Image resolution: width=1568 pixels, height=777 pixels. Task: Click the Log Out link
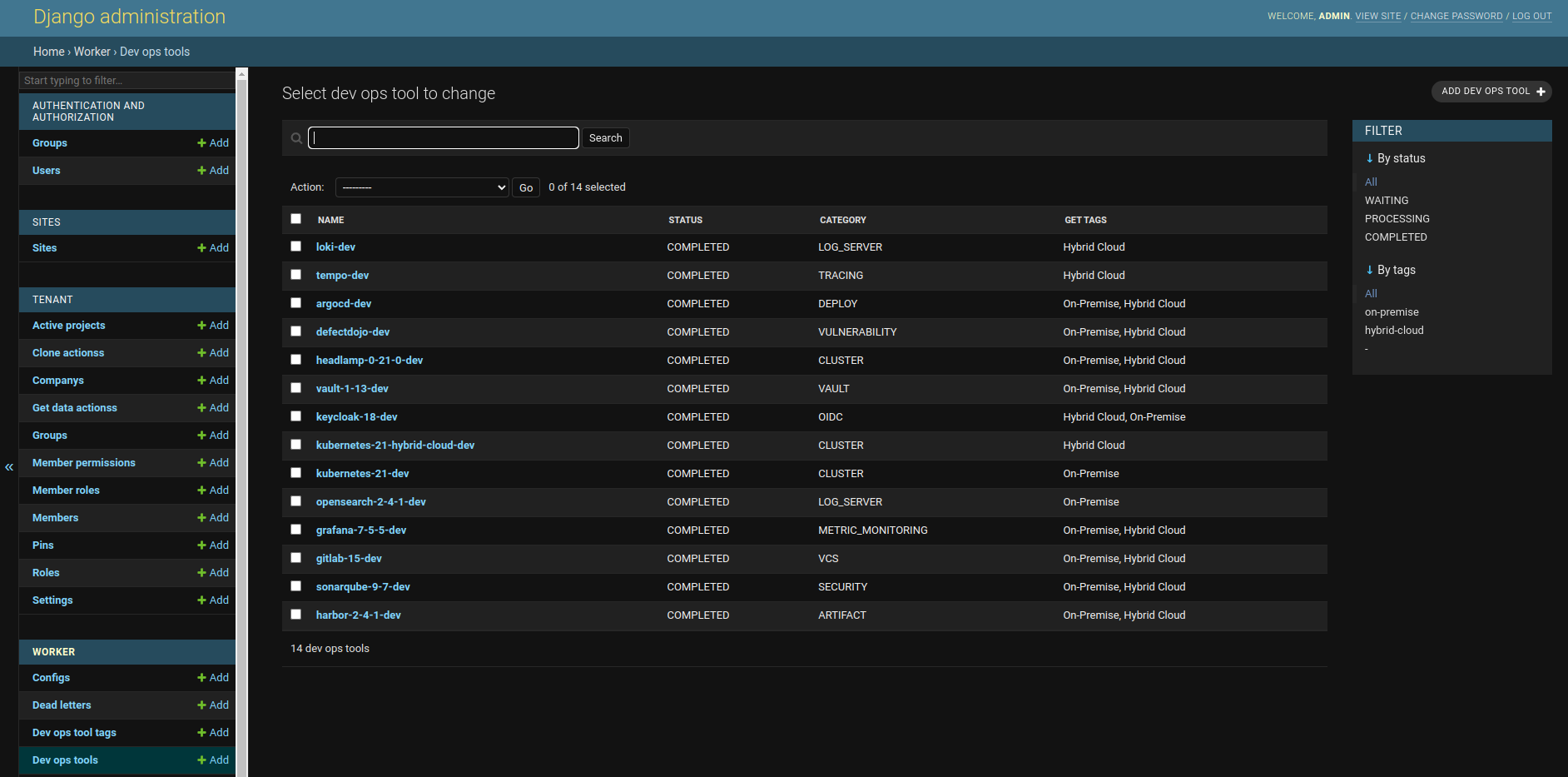pos(1531,16)
